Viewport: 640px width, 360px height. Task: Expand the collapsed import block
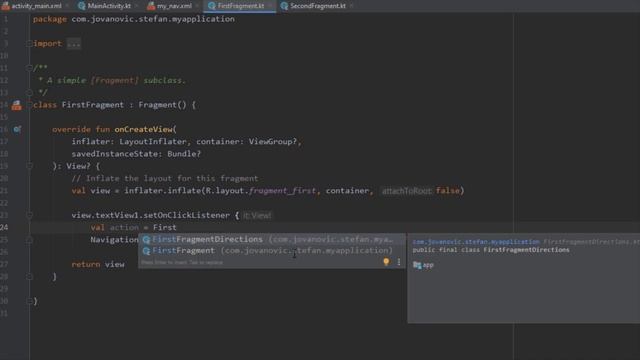[29, 43]
